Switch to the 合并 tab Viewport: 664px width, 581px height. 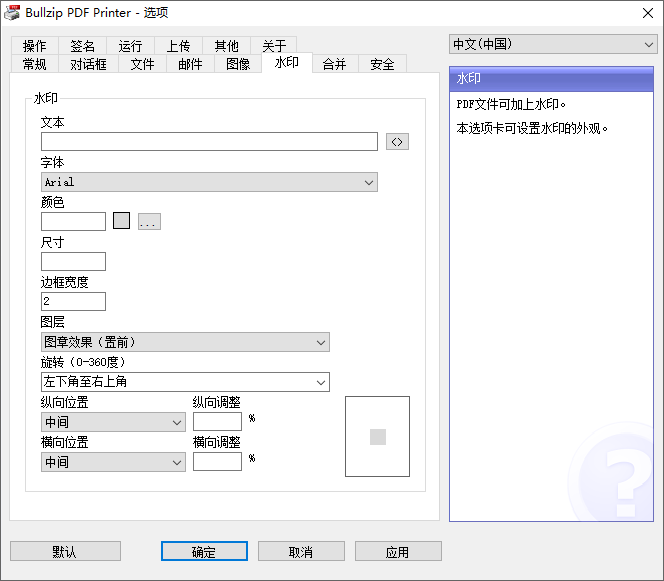click(x=335, y=64)
